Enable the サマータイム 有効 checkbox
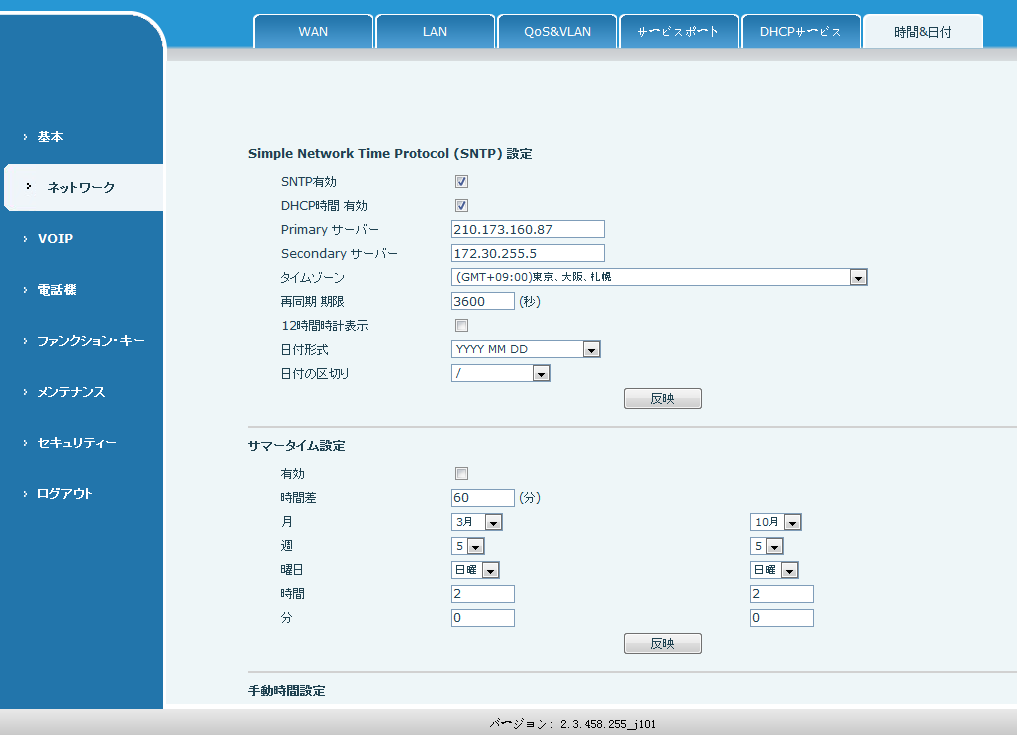The image size is (1017, 735). pyautogui.click(x=461, y=474)
